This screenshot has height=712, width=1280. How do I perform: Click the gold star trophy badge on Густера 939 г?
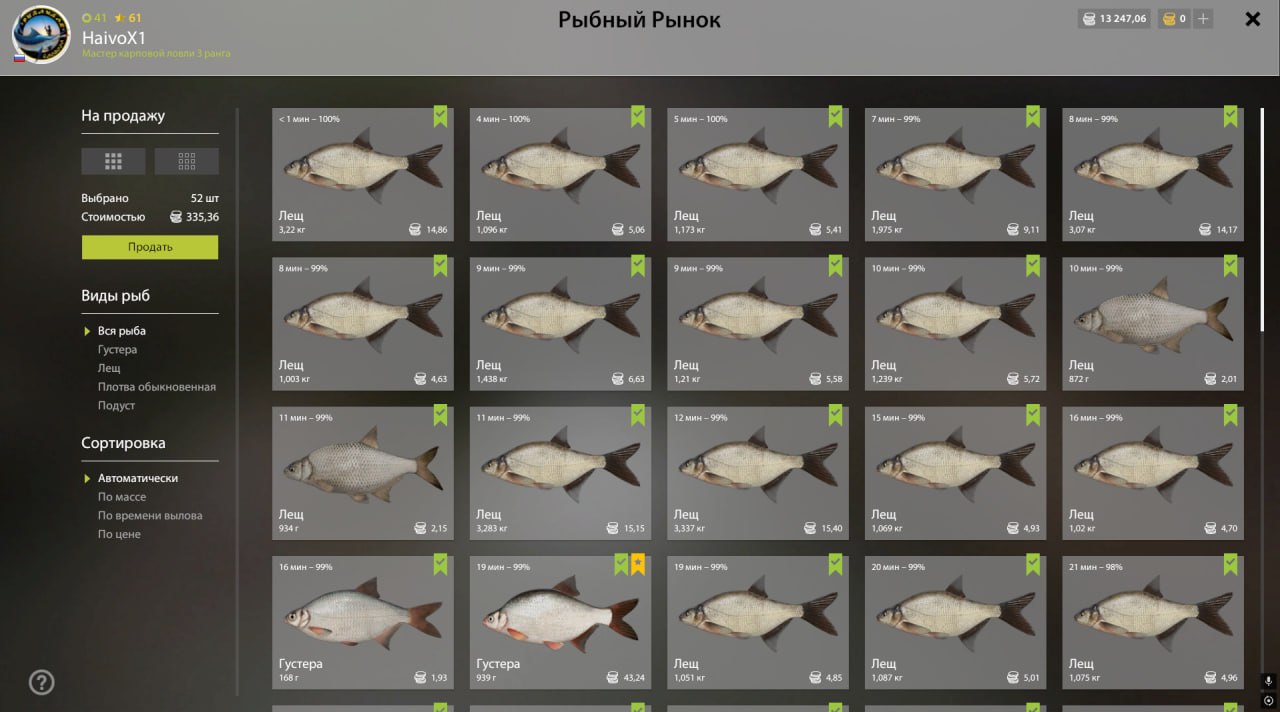coord(638,565)
